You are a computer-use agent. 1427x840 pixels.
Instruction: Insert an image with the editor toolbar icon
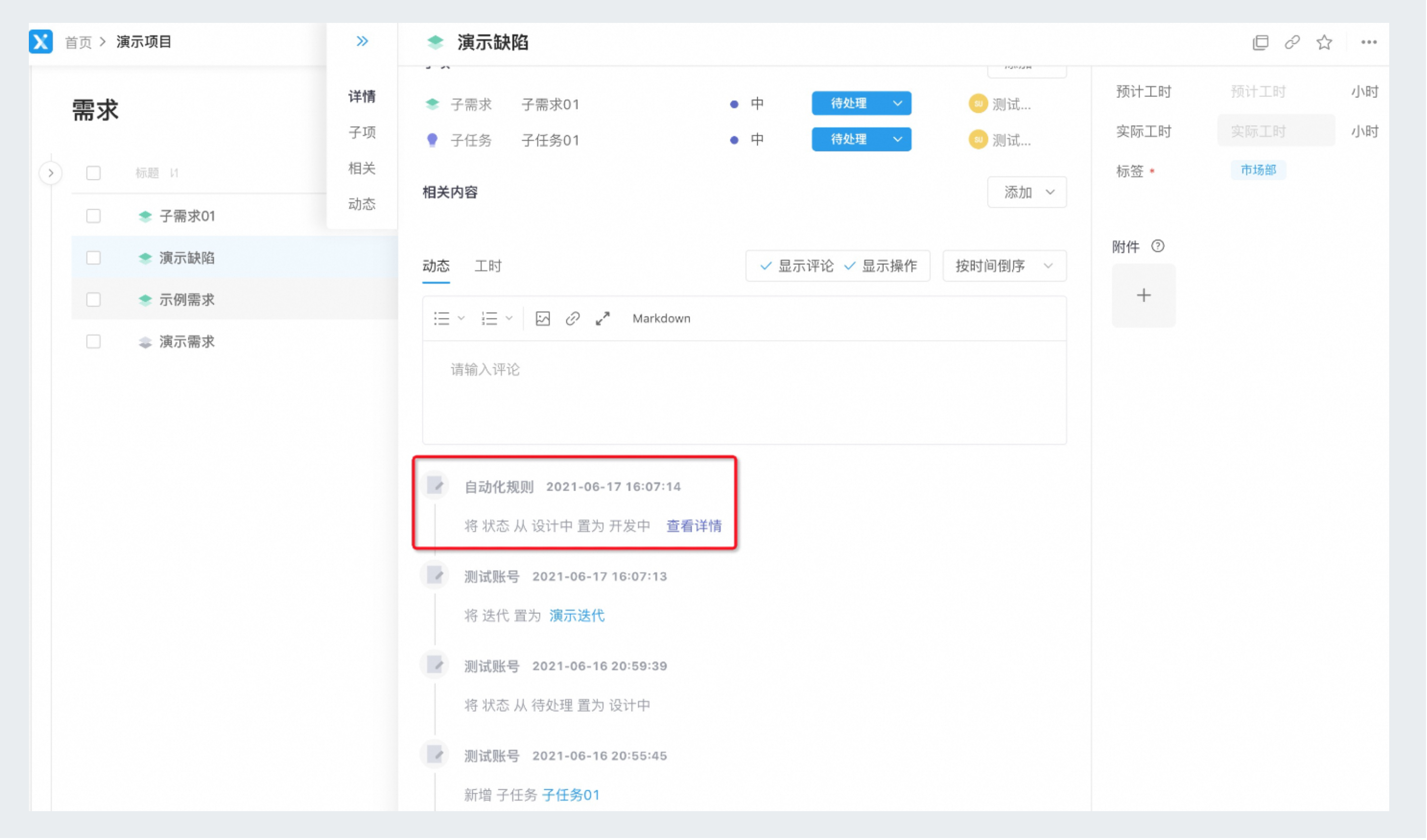(x=543, y=319)
